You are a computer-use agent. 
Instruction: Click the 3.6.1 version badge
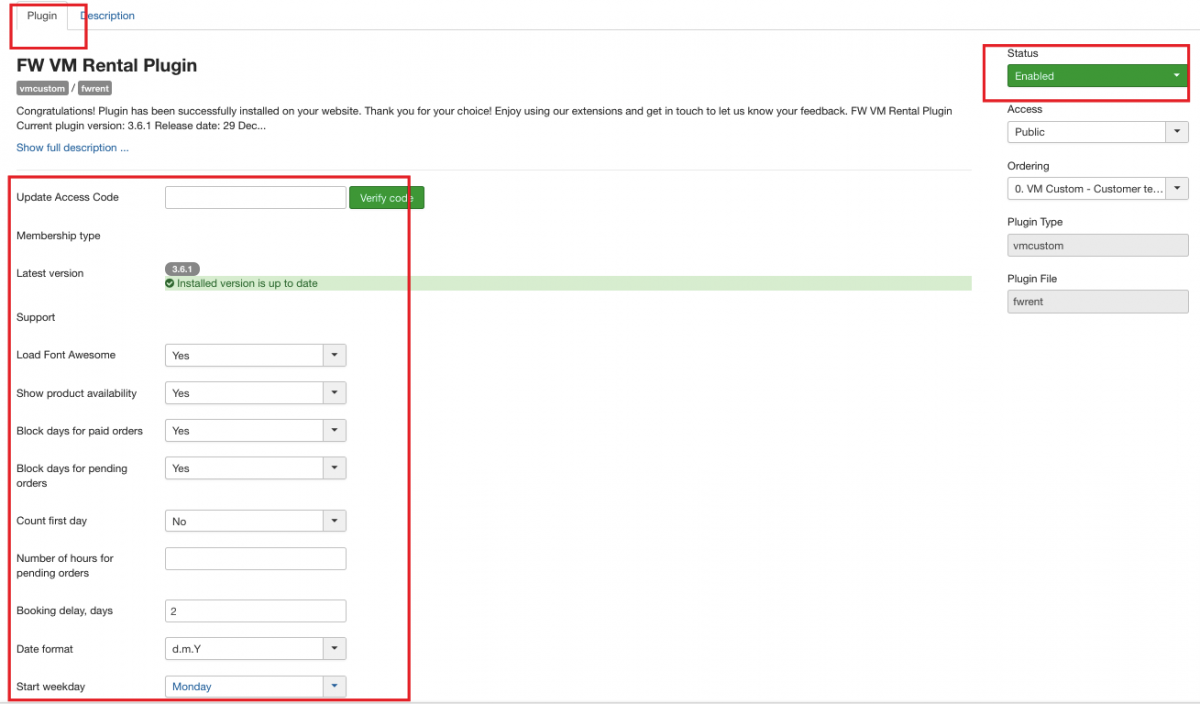pos(183,269)
